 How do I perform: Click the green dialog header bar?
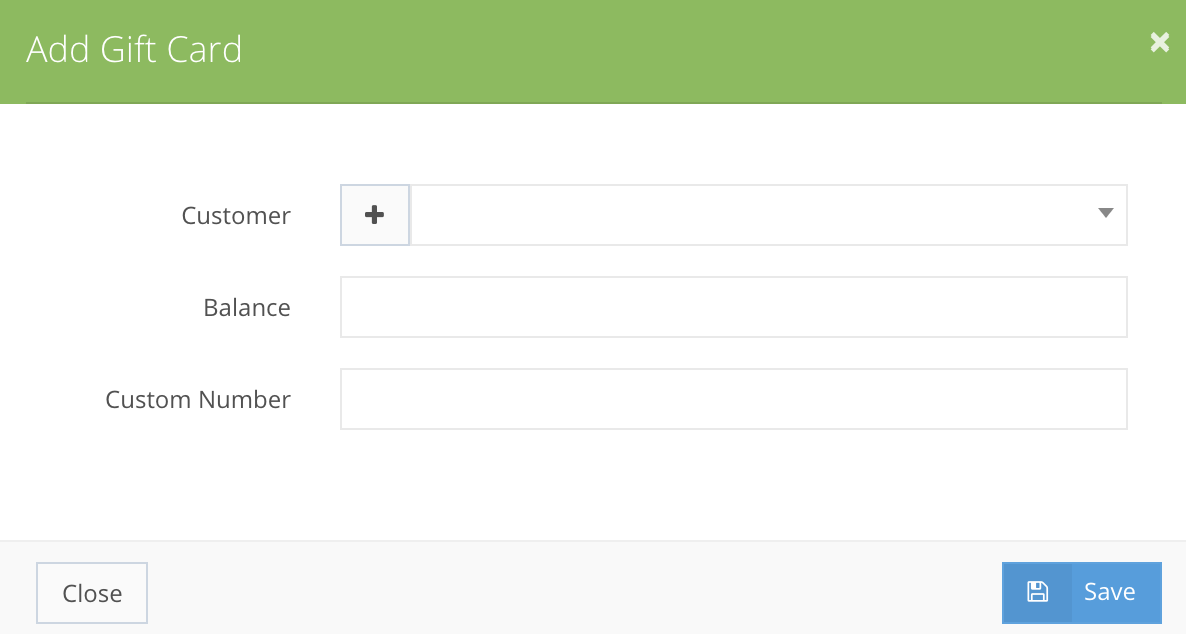[650, 50]
